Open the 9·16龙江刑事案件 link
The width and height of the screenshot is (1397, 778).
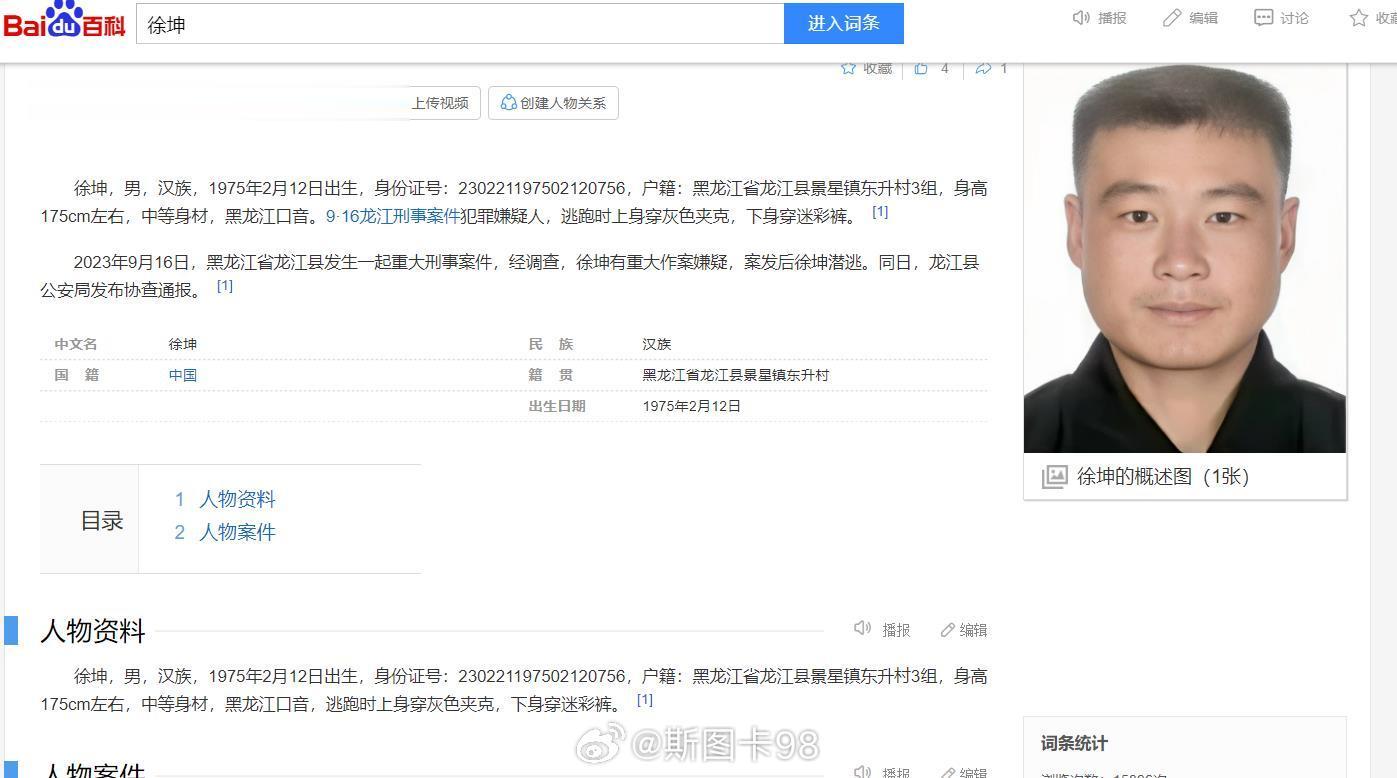tap(393, 216)
